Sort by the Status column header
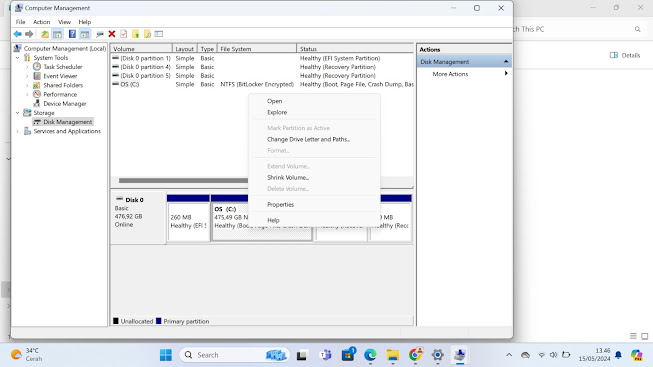The height and width of the screenshot is (367, 653). [x=355, y=49]
